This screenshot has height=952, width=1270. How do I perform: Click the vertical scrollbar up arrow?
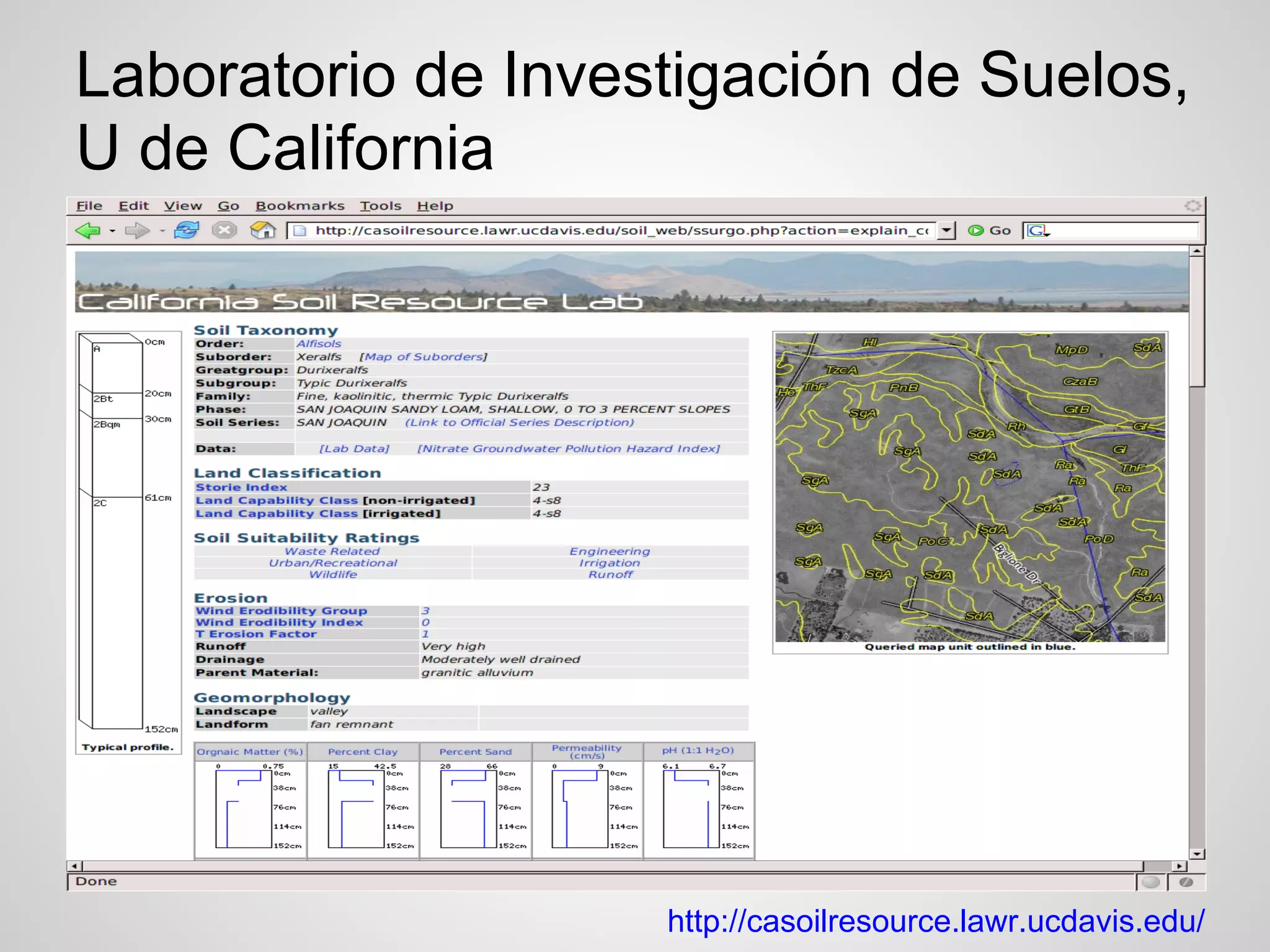click(1197, 251)
